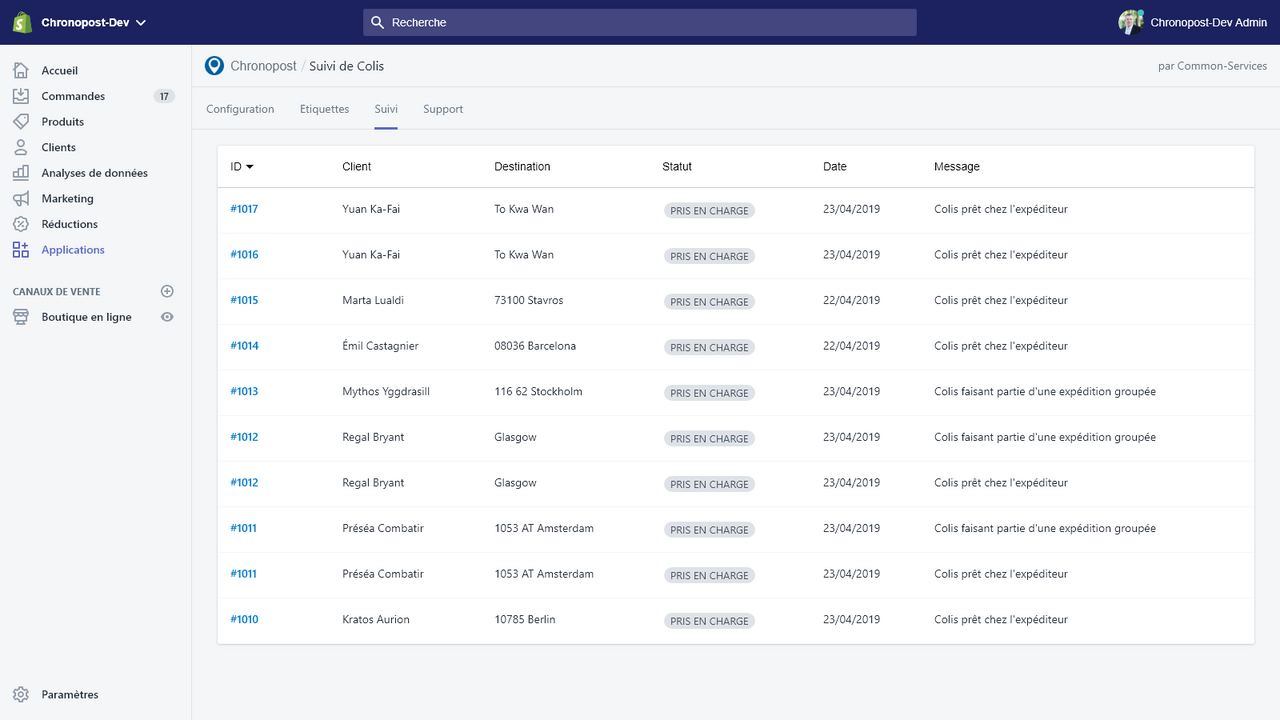This screenshot has width=1280, height=720.
Task: Click Chronopost breadcrumb link
Action: [x=263, y=66]
